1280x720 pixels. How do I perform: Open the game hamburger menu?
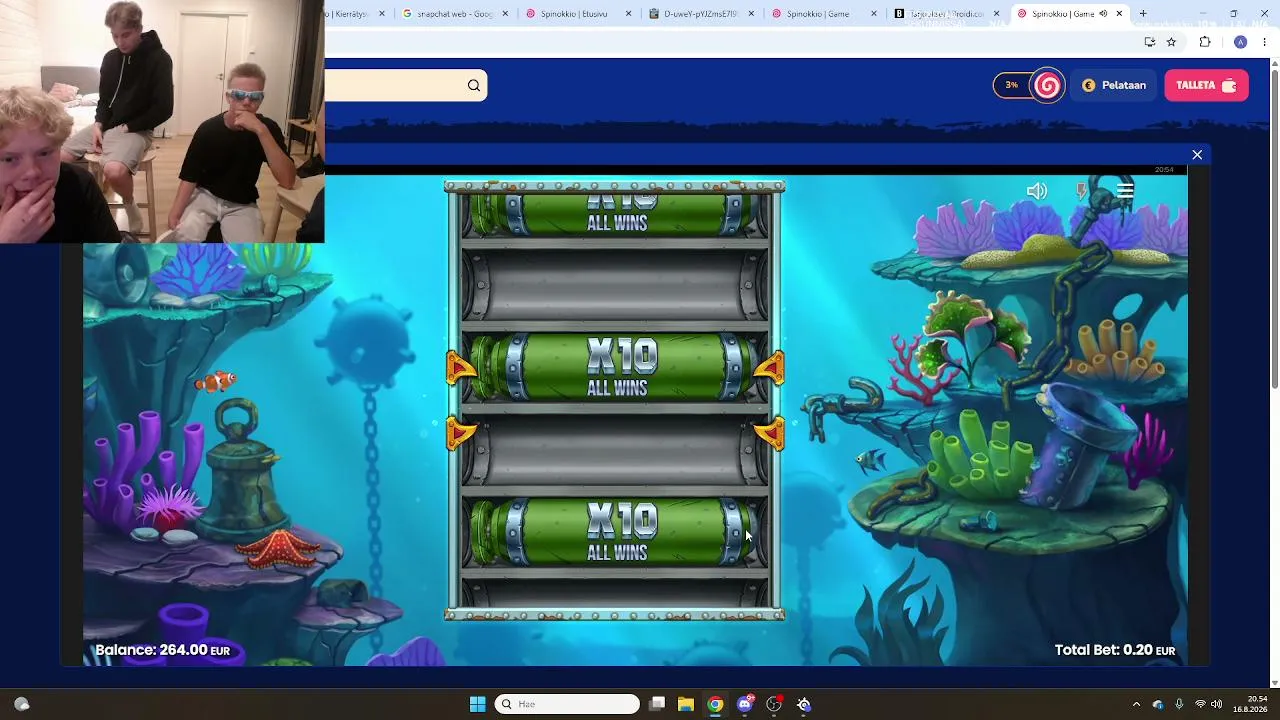coord(1125,191)
